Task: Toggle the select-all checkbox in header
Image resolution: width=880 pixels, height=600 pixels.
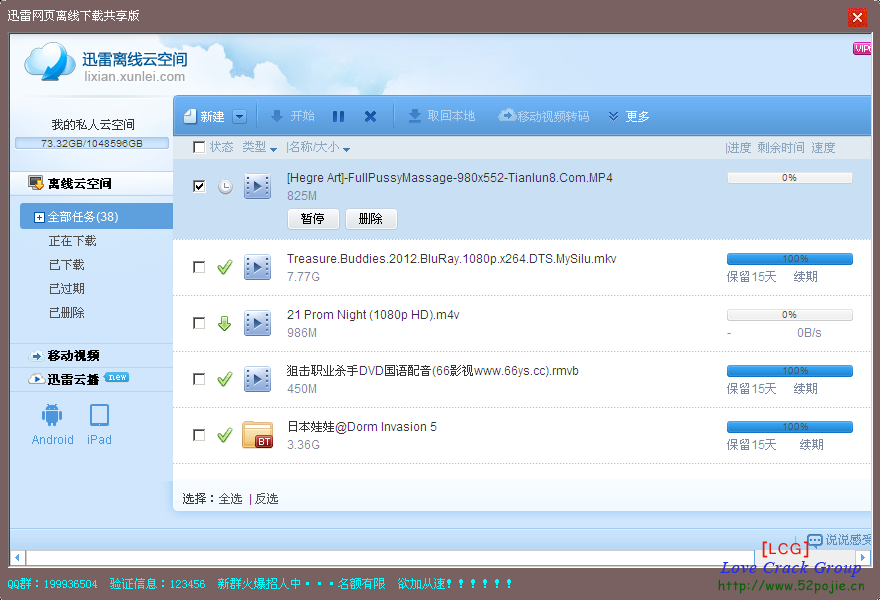Action: 199,147
